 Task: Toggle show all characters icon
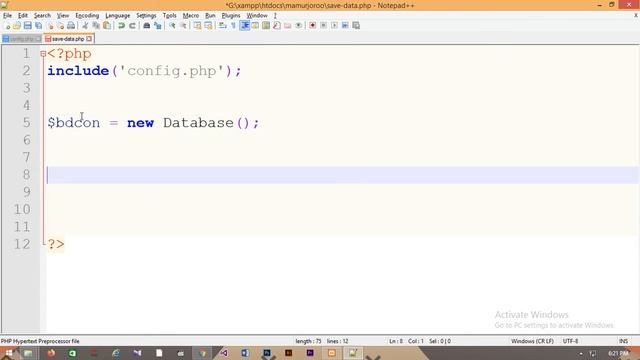tap(233, 26)
